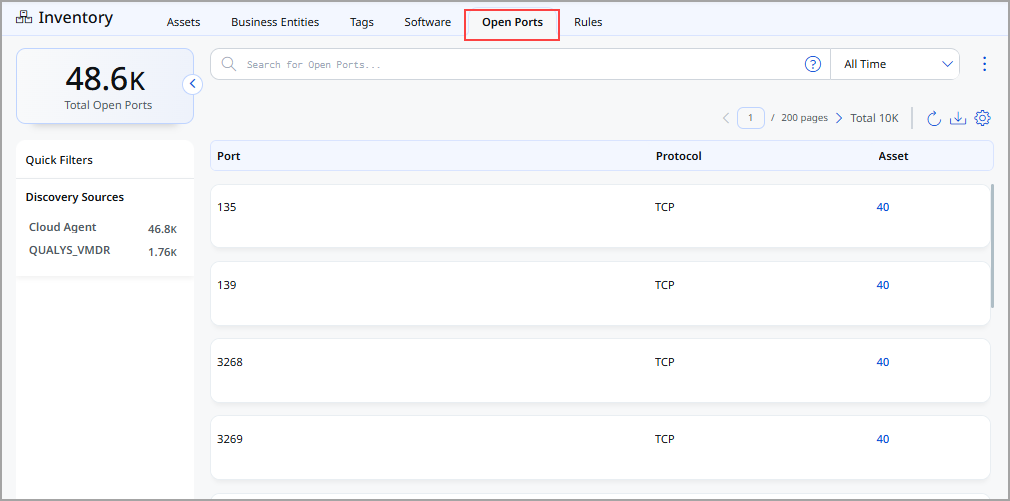The image size is (1010, 501).
Task: Click the Discovery Sources heading
Action: [75, 197]
